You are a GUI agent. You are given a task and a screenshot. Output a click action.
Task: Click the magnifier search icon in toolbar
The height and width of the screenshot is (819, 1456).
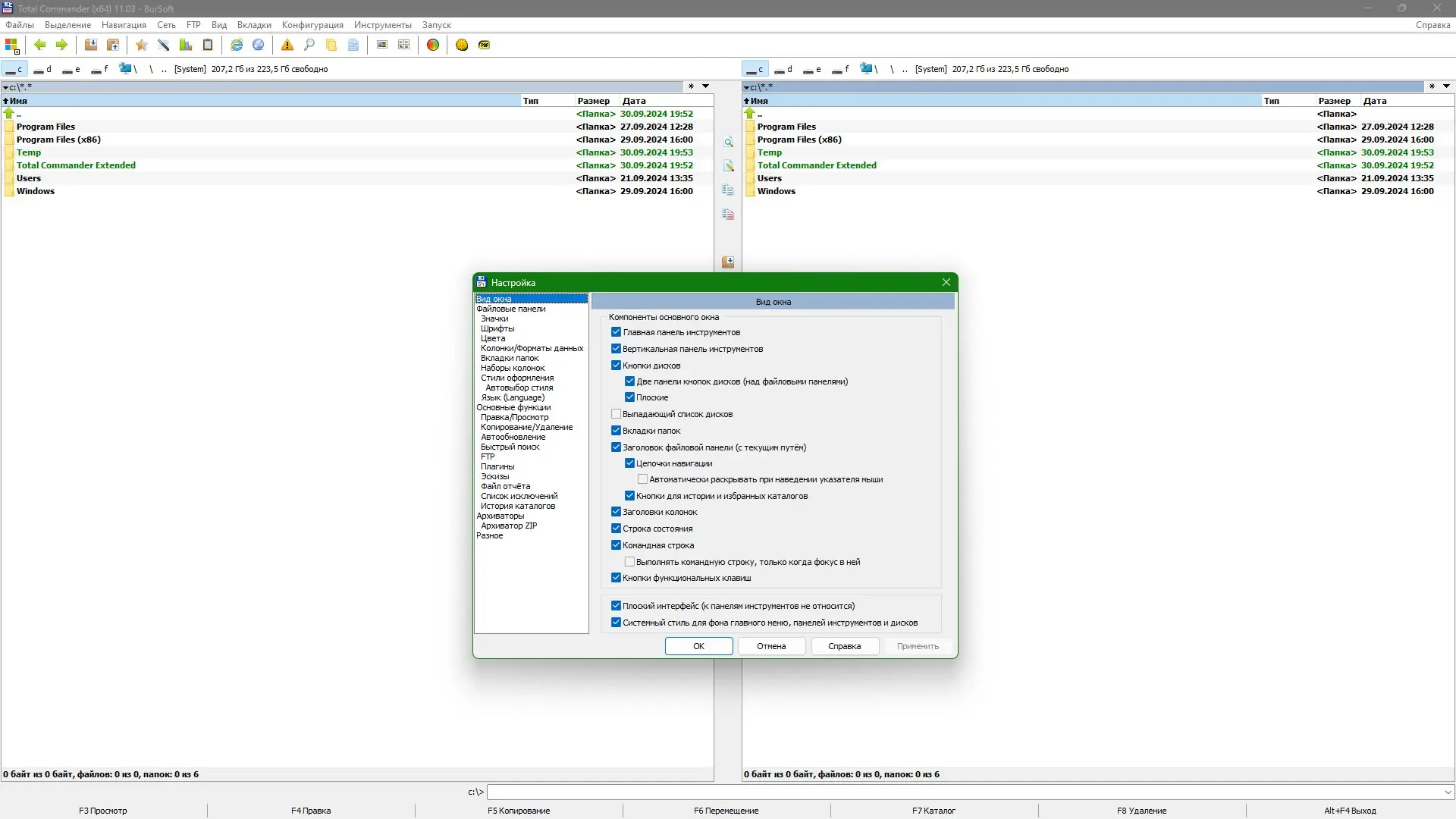click(x=309, y=45)
